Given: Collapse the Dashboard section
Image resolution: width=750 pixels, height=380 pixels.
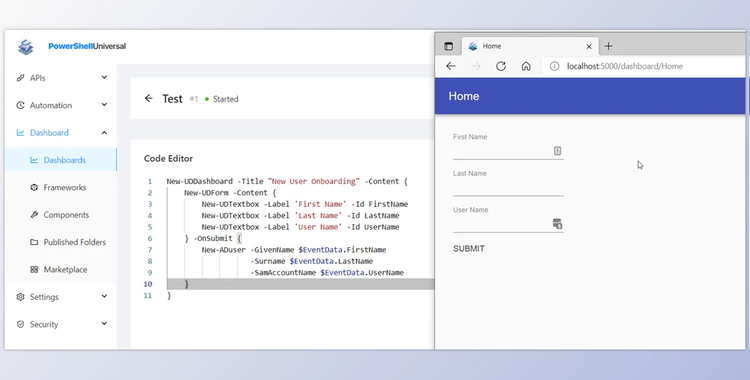Looking at the screenshot, I should [104, 133].
